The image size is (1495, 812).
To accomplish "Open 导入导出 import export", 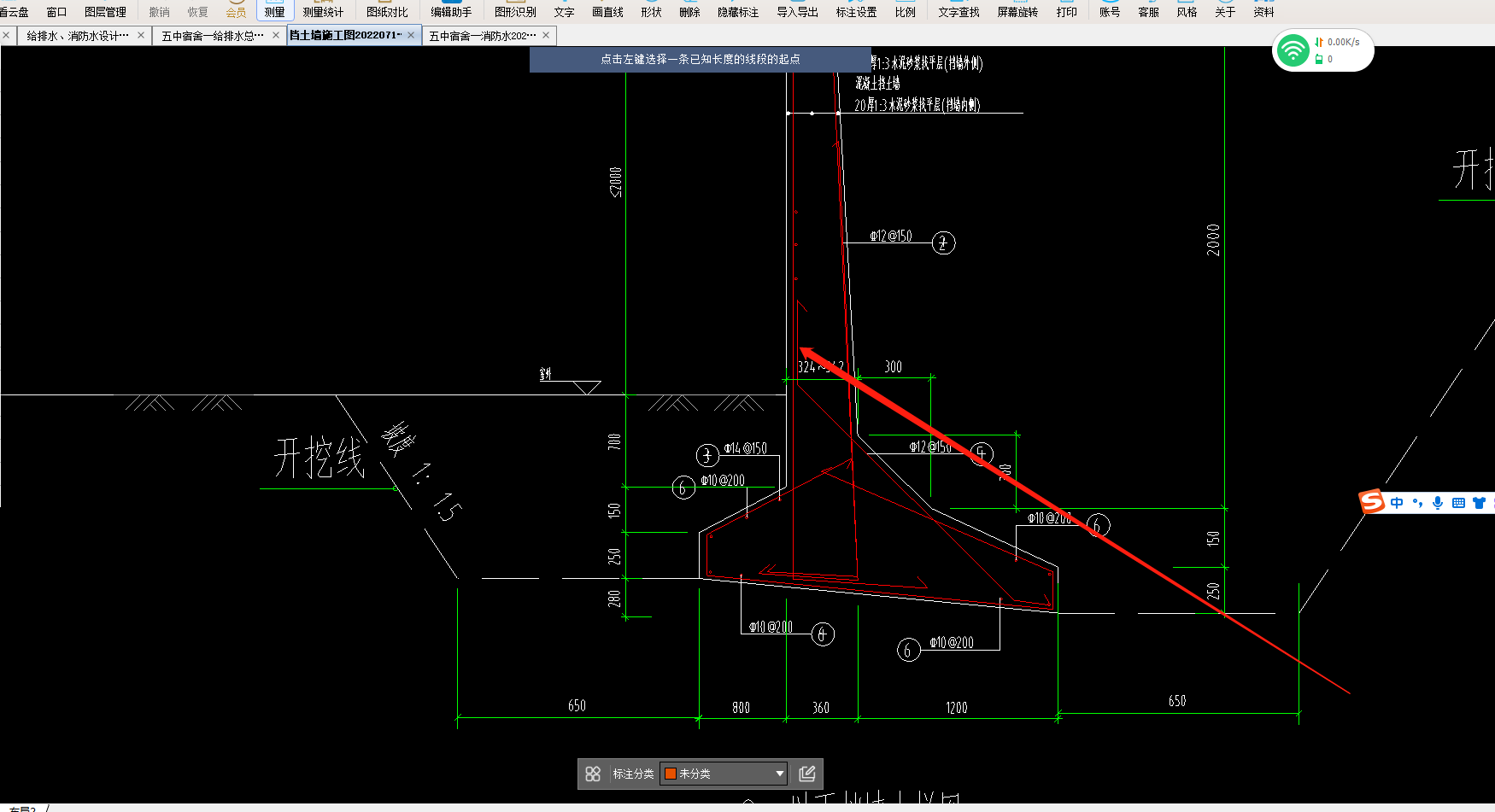I will tap(797, 12).
